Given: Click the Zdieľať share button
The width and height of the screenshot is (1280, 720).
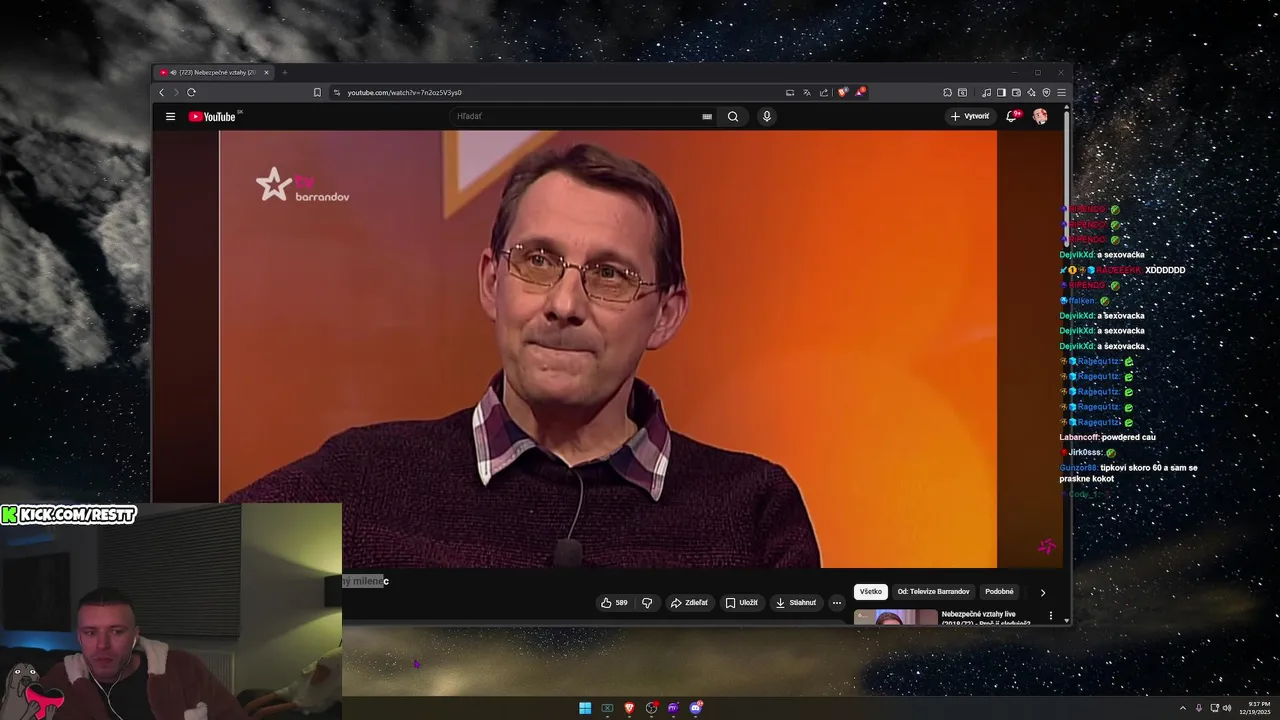Looking at the screenshot, I should click(x=689, y=603).
